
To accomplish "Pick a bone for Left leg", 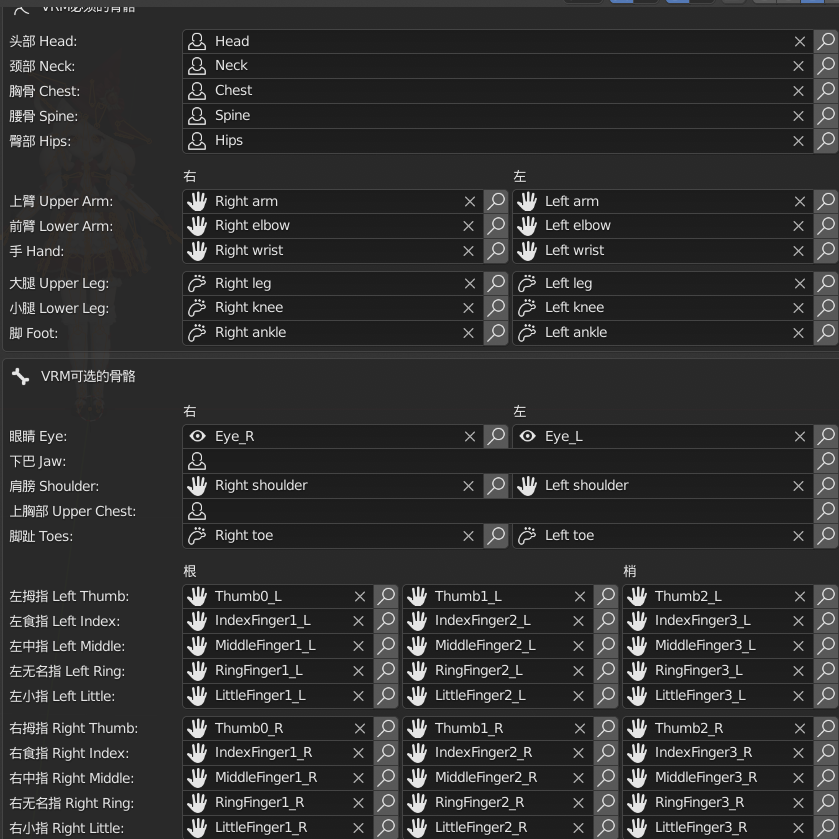I will coord(826,283).
